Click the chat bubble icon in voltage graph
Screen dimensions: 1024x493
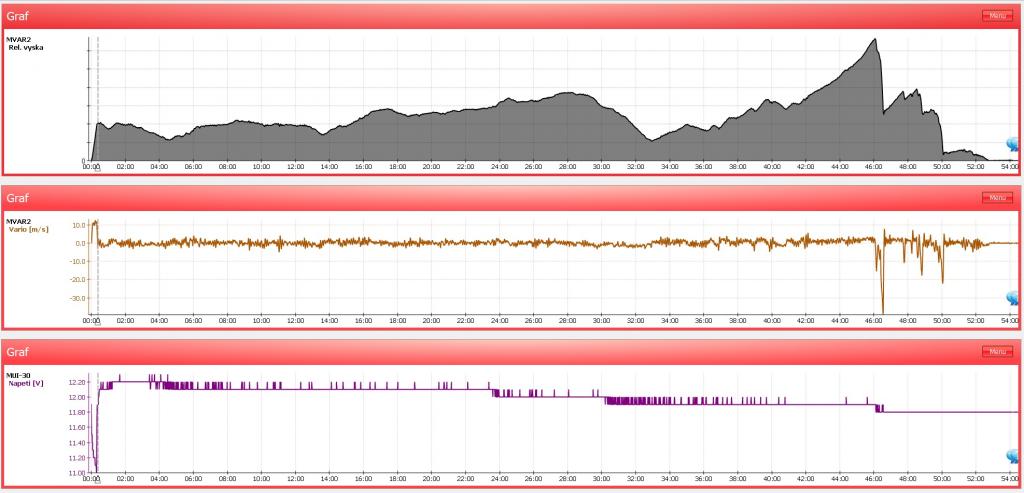pyautogui.click(x=1012, y=457)
